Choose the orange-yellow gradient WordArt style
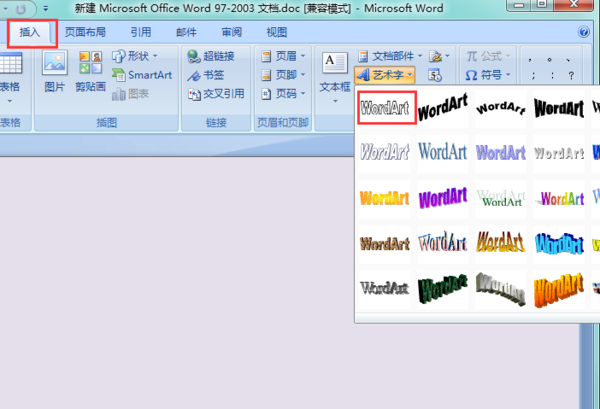This screenshot has height=409, width=600. click(385, 199)
